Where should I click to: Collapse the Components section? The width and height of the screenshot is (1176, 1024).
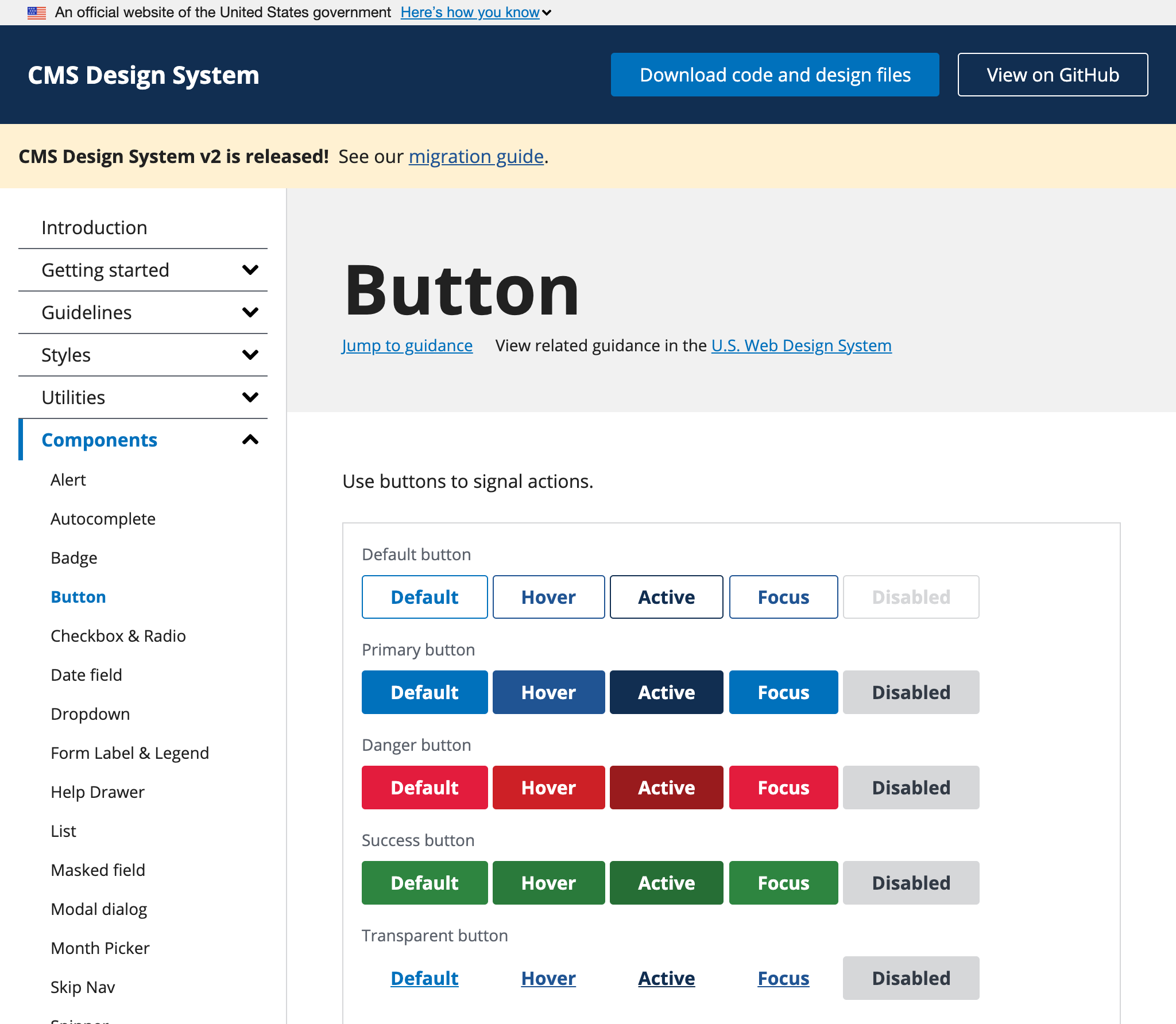[x=143, y=440]
